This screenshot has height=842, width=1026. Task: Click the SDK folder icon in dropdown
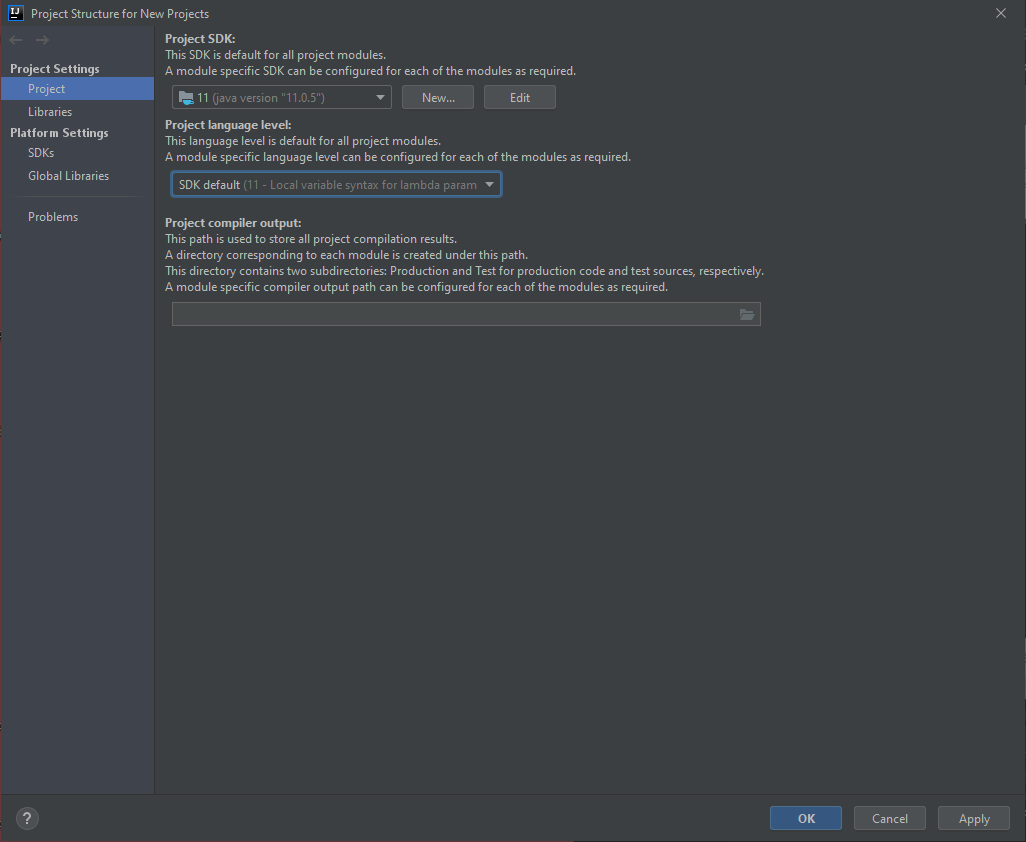186,98
